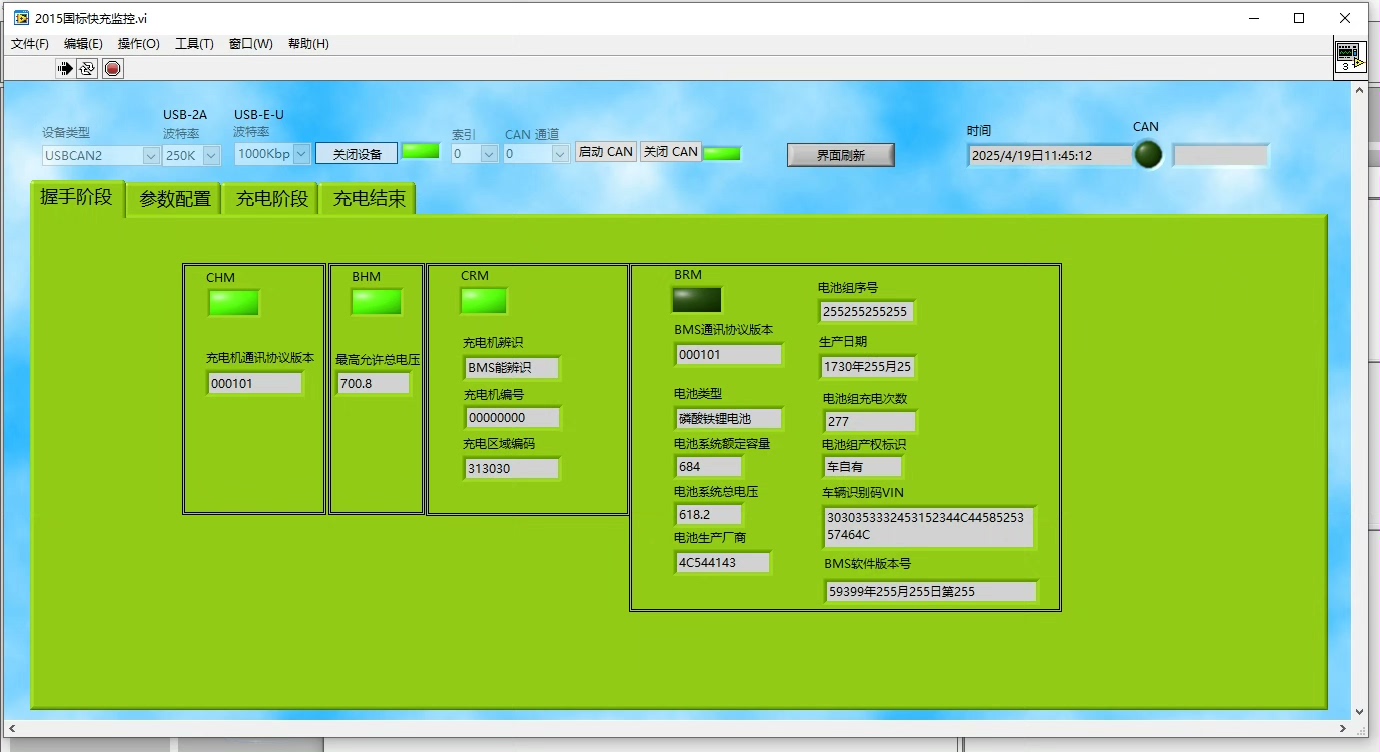Click the Run arrow in the toolbar
Viewport: 1380px width, 752px height.
65,68
